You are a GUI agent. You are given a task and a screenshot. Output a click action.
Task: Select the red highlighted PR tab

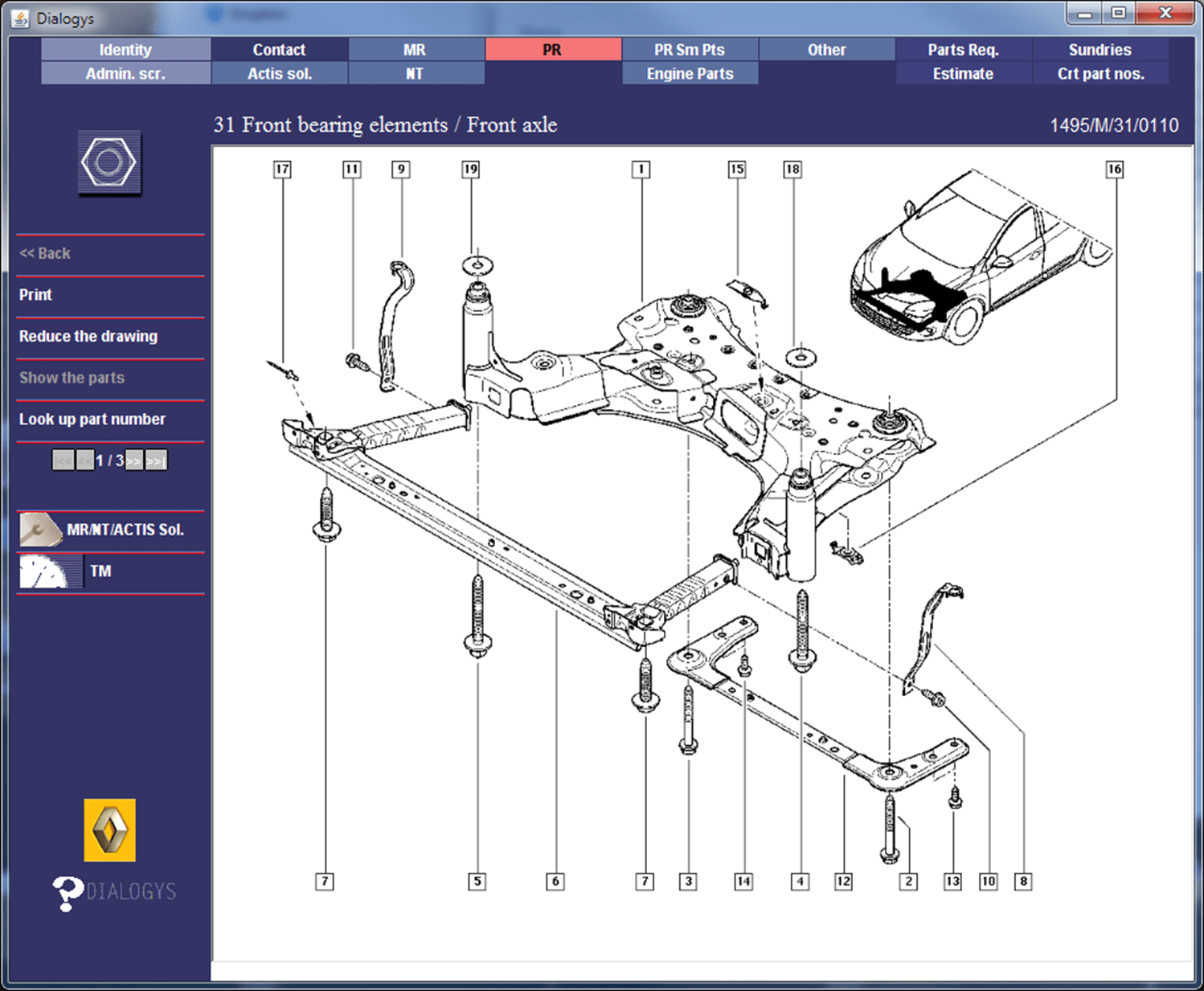tap(552, 49)
